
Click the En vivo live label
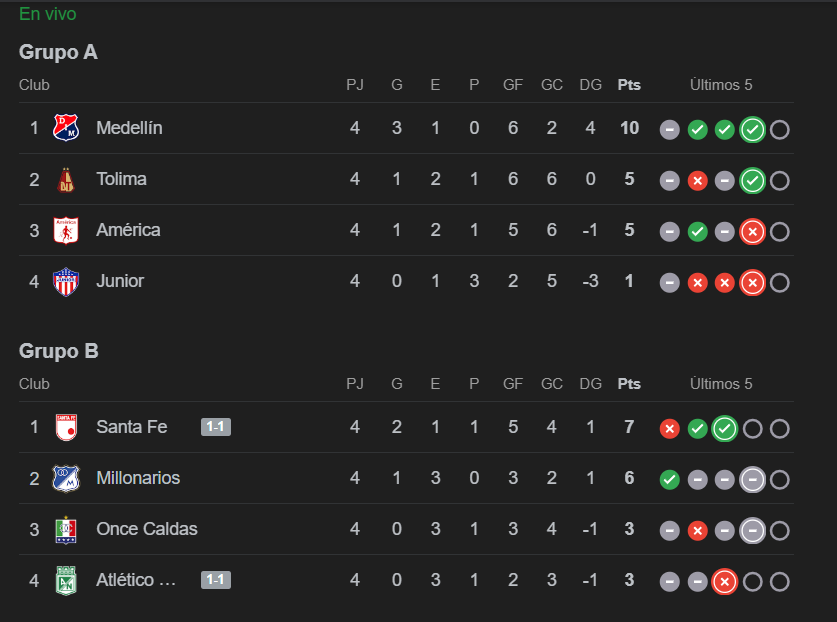point(48,14)
